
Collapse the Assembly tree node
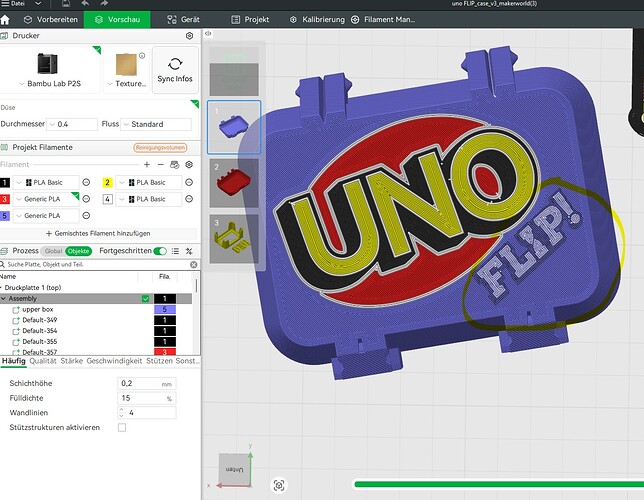click(x=3, y=299)
